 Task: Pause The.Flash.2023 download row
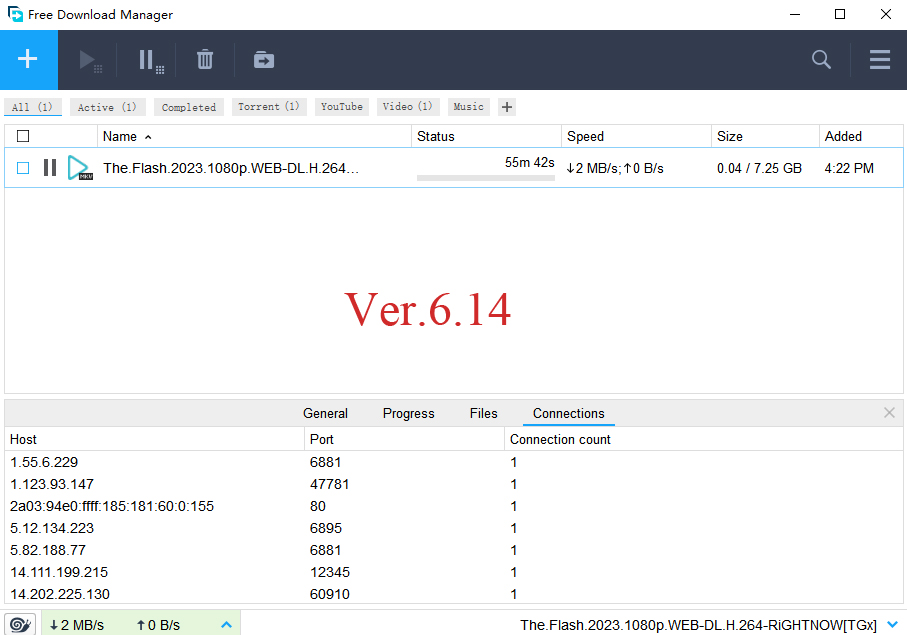click(50, 168)
